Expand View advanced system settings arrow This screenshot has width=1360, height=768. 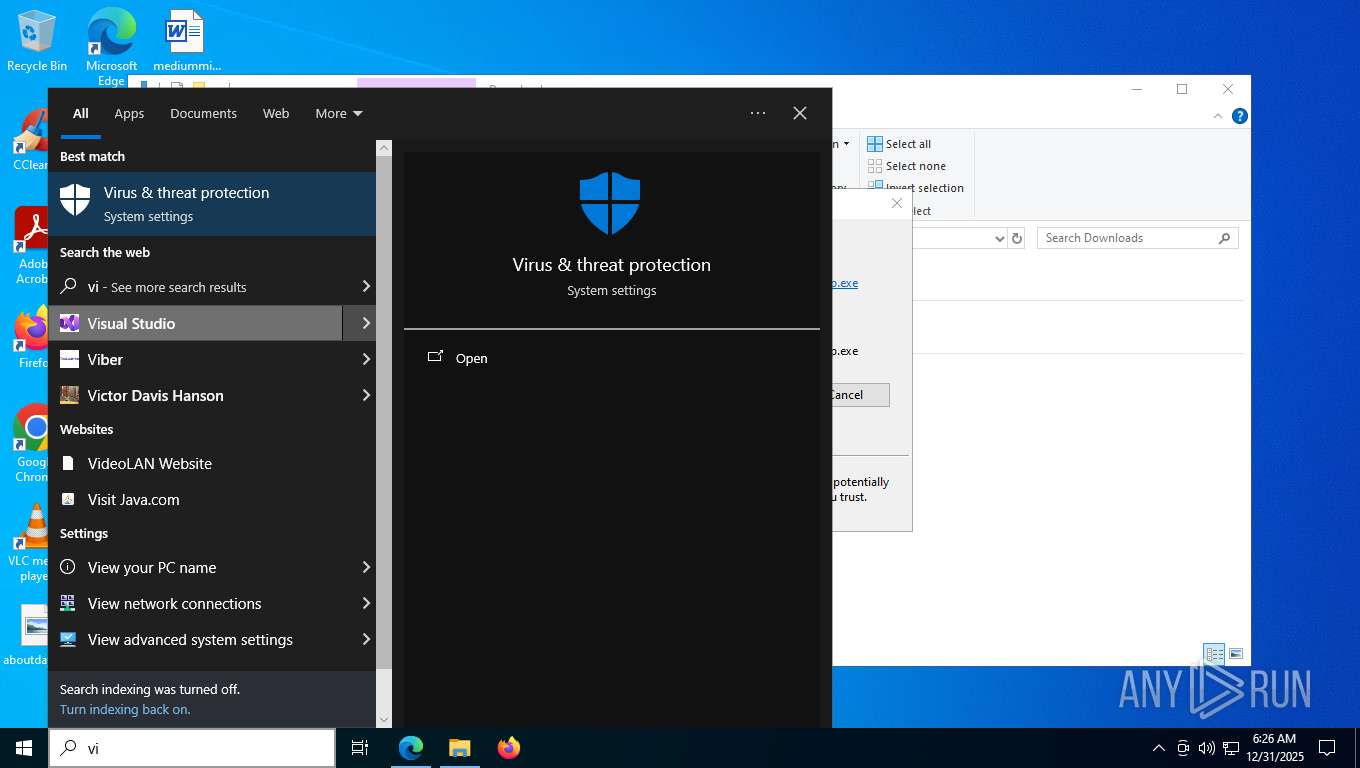pos(366,639)
